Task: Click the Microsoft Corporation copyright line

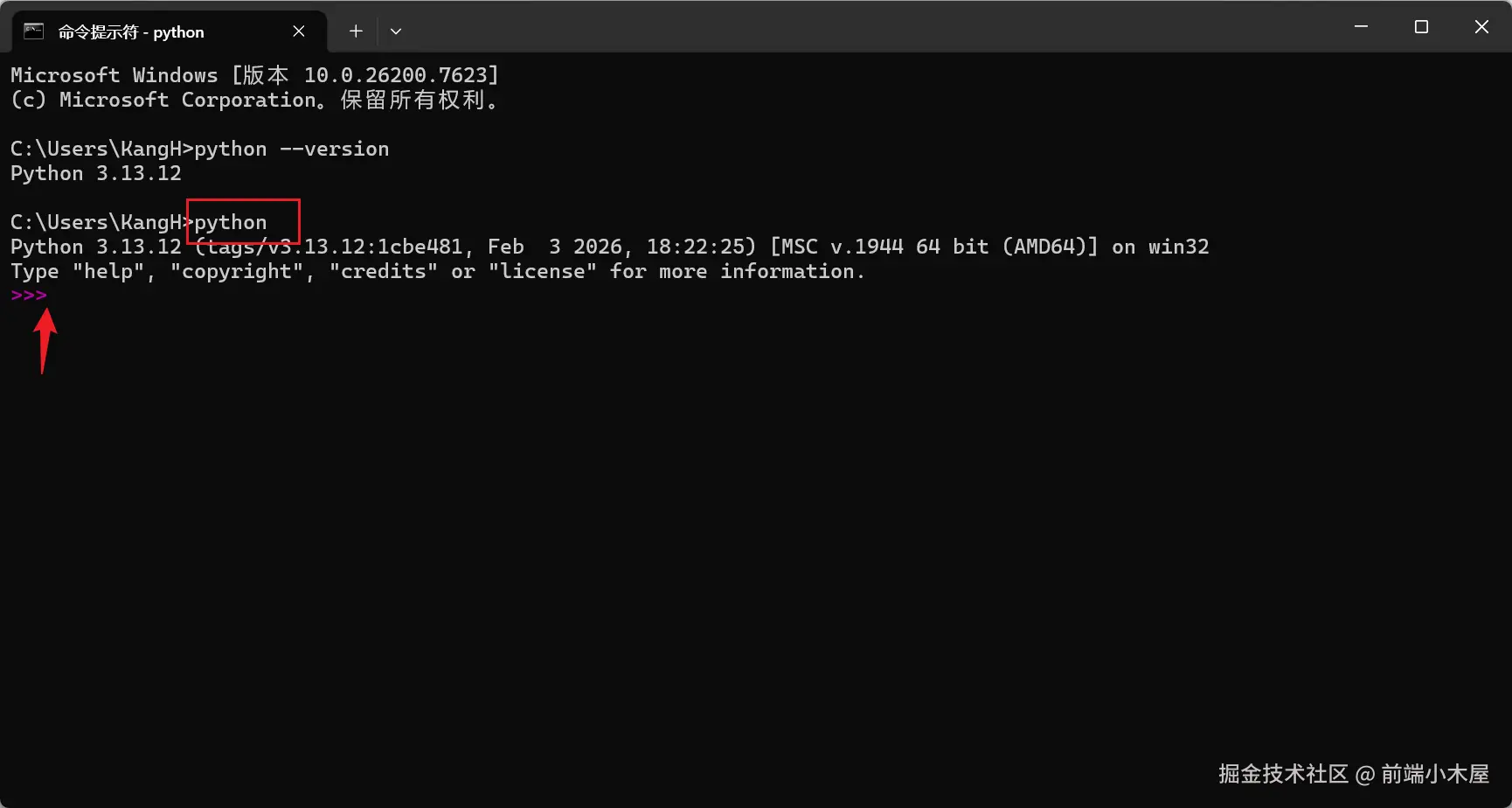Action: click(253, 100)
